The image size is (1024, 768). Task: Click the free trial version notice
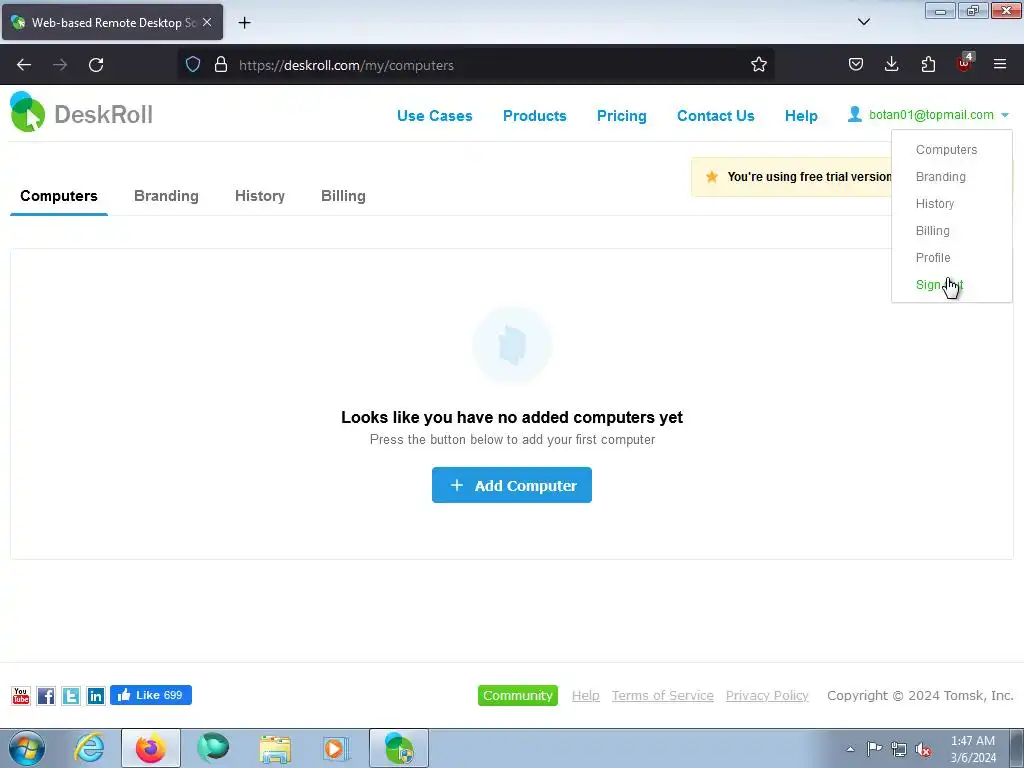[x=792, y=176]
